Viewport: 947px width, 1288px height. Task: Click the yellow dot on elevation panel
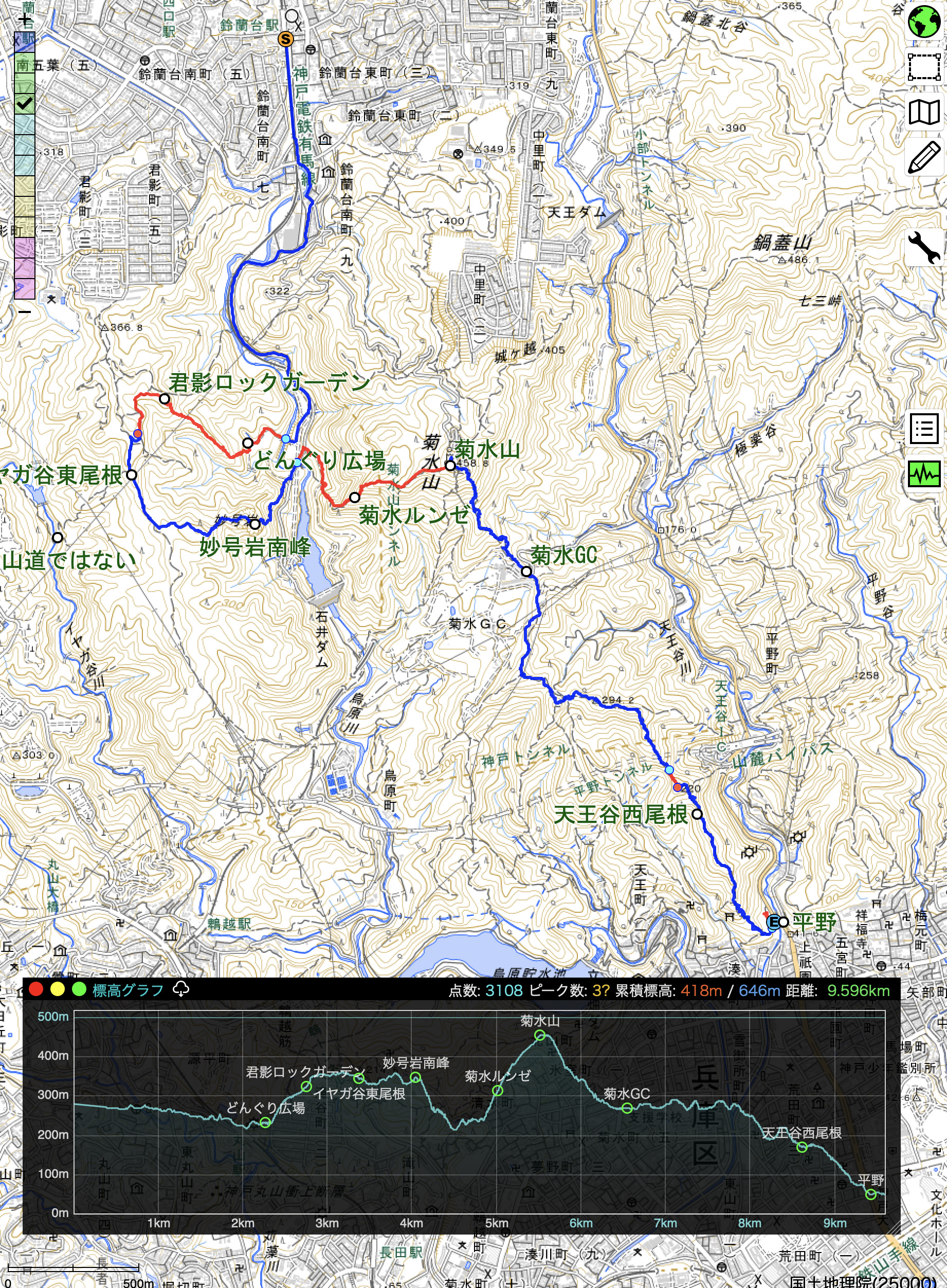(x=58, y=989)
